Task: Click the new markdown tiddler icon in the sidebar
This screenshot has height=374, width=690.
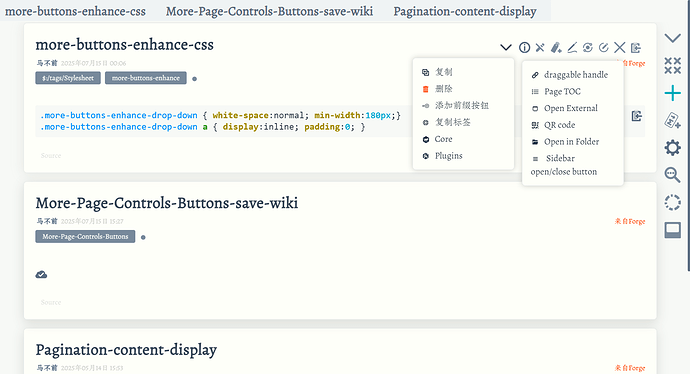Action: [672, 120]
